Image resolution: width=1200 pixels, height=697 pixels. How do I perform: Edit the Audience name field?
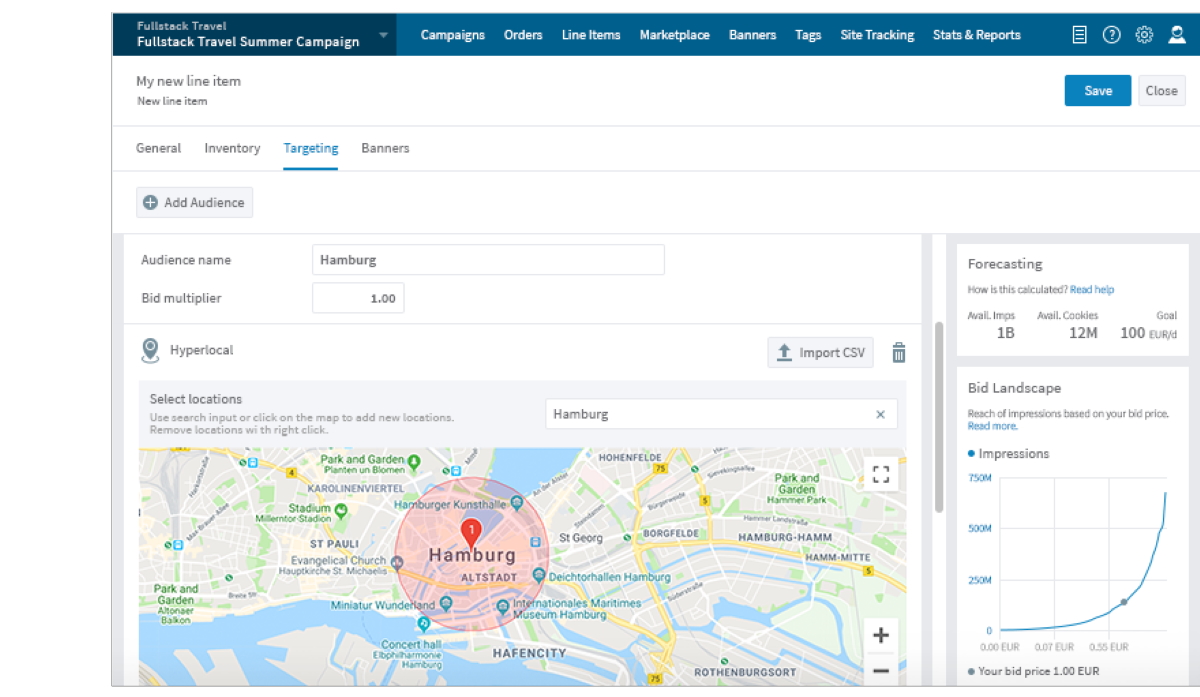[x=488, y=260]
